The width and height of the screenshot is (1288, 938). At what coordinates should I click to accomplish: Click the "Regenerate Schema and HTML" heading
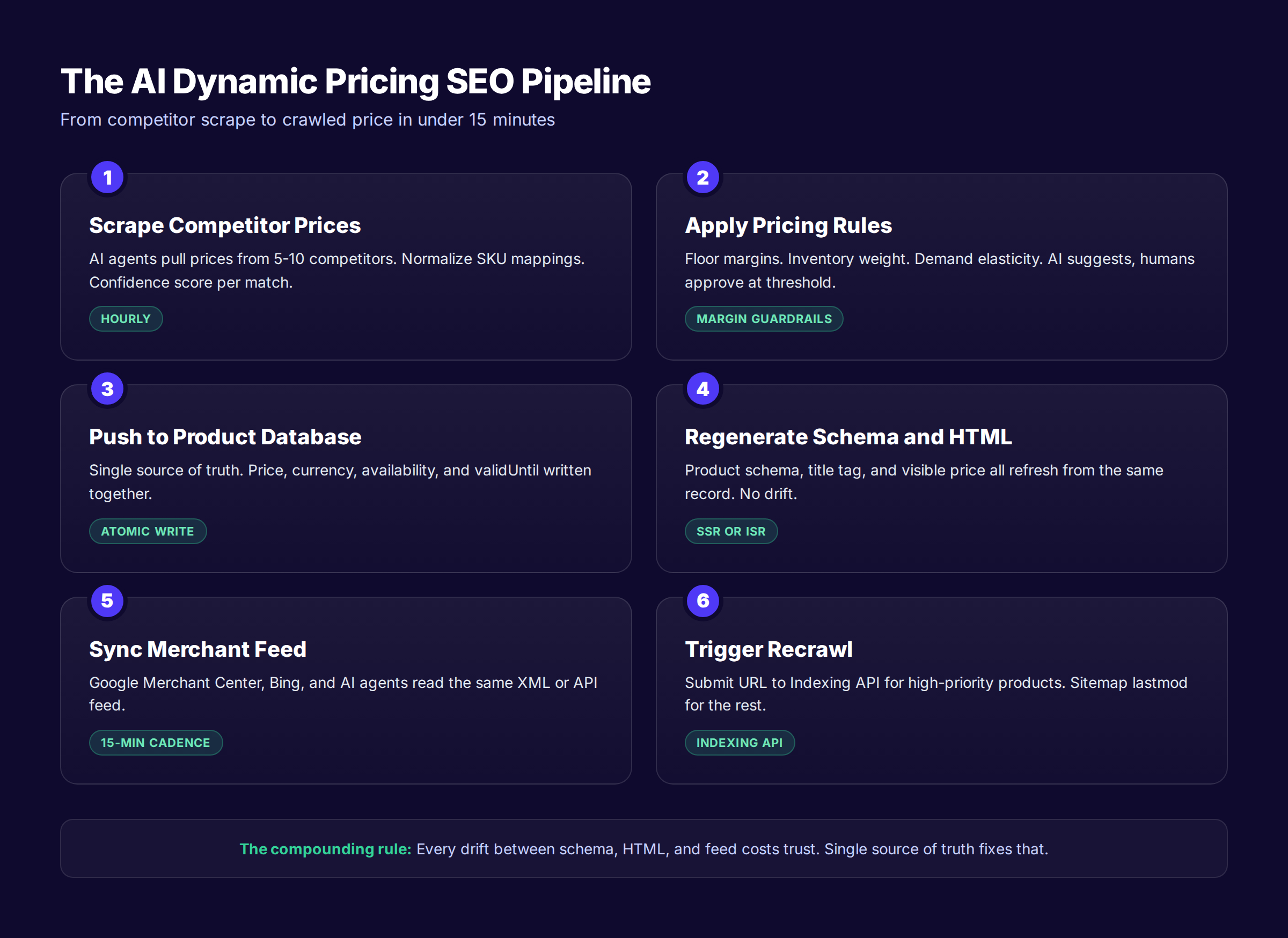pyautogui.click(x=848, y=437)
